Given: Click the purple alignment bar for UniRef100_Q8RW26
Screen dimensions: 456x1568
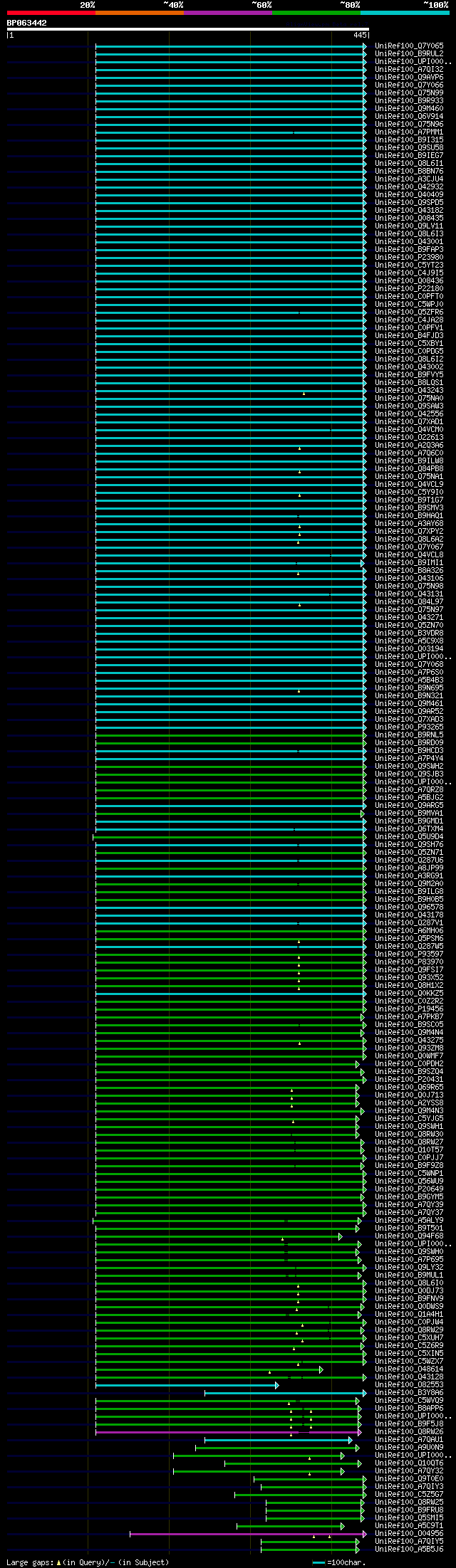Looking at the screenshot, I should coord(228,1432).
